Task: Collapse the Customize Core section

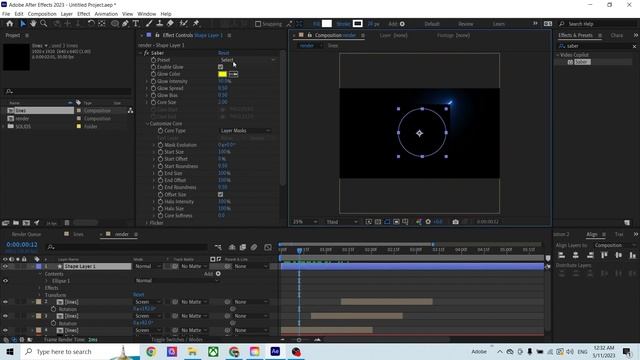Action: (x=147, y=124)
